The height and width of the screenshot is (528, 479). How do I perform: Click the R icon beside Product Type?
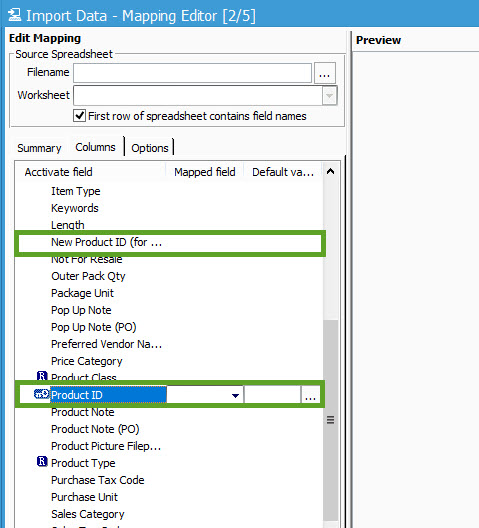coord(42,461)
